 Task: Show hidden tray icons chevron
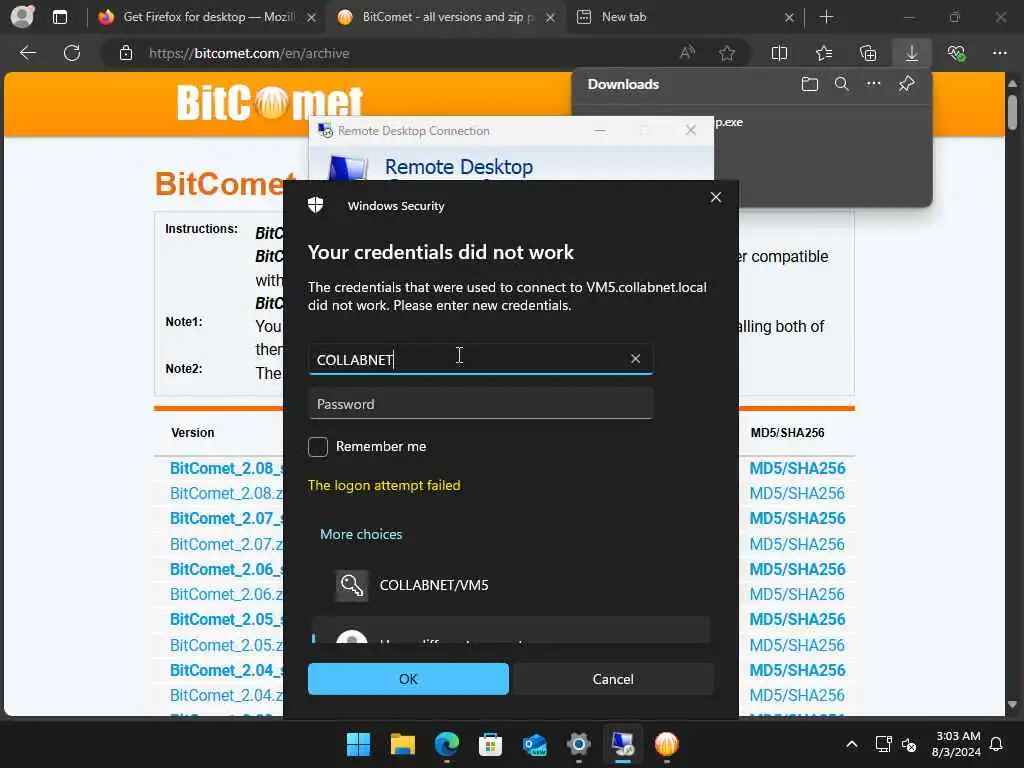coord(852,744)
